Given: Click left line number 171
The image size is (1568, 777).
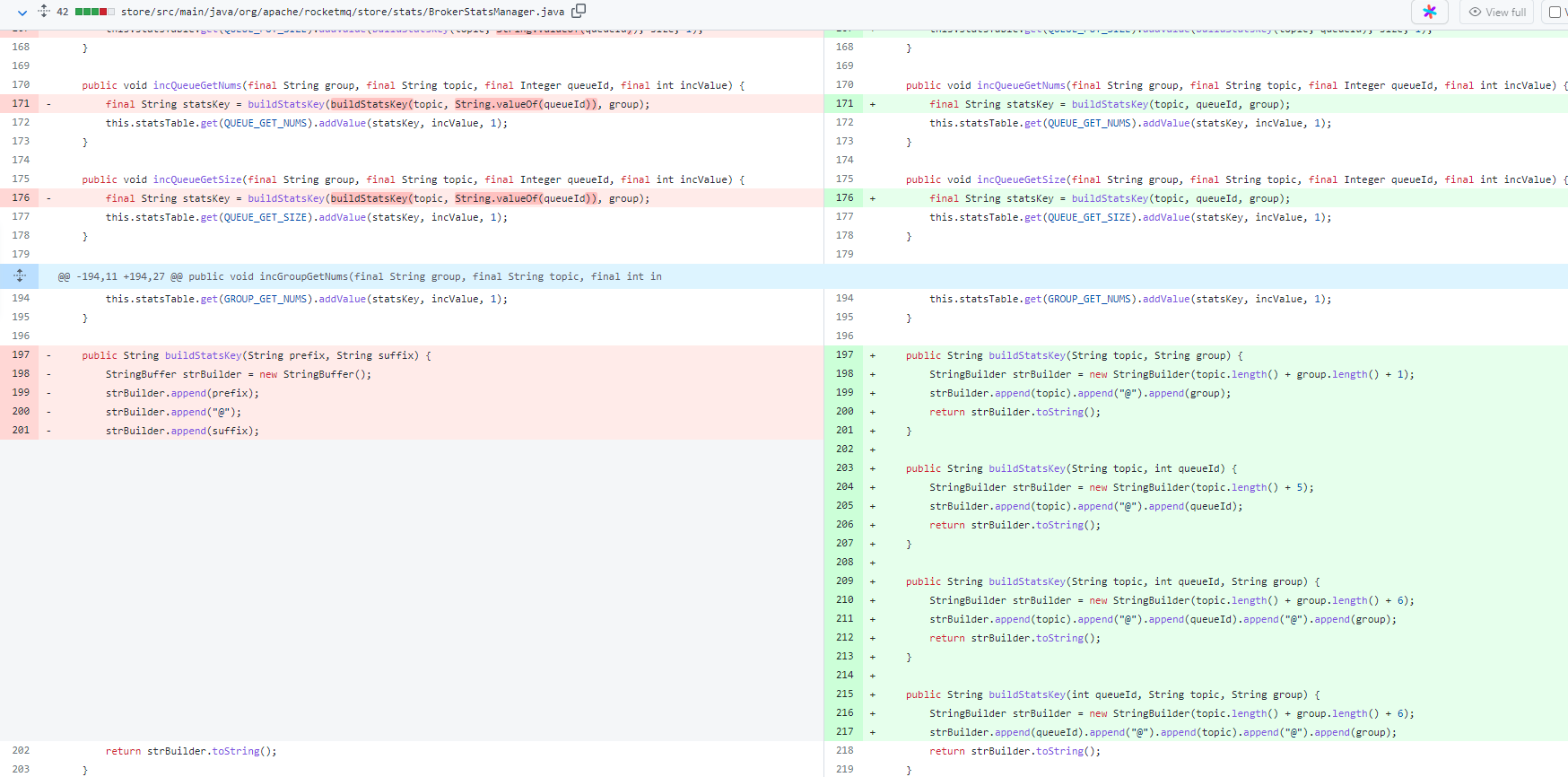Looking at the screenshot, I should click(x=21, y=104).
